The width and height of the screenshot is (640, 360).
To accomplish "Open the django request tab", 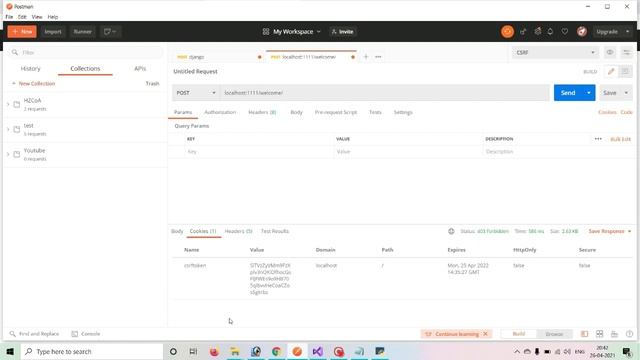I will tap(216, 57).
